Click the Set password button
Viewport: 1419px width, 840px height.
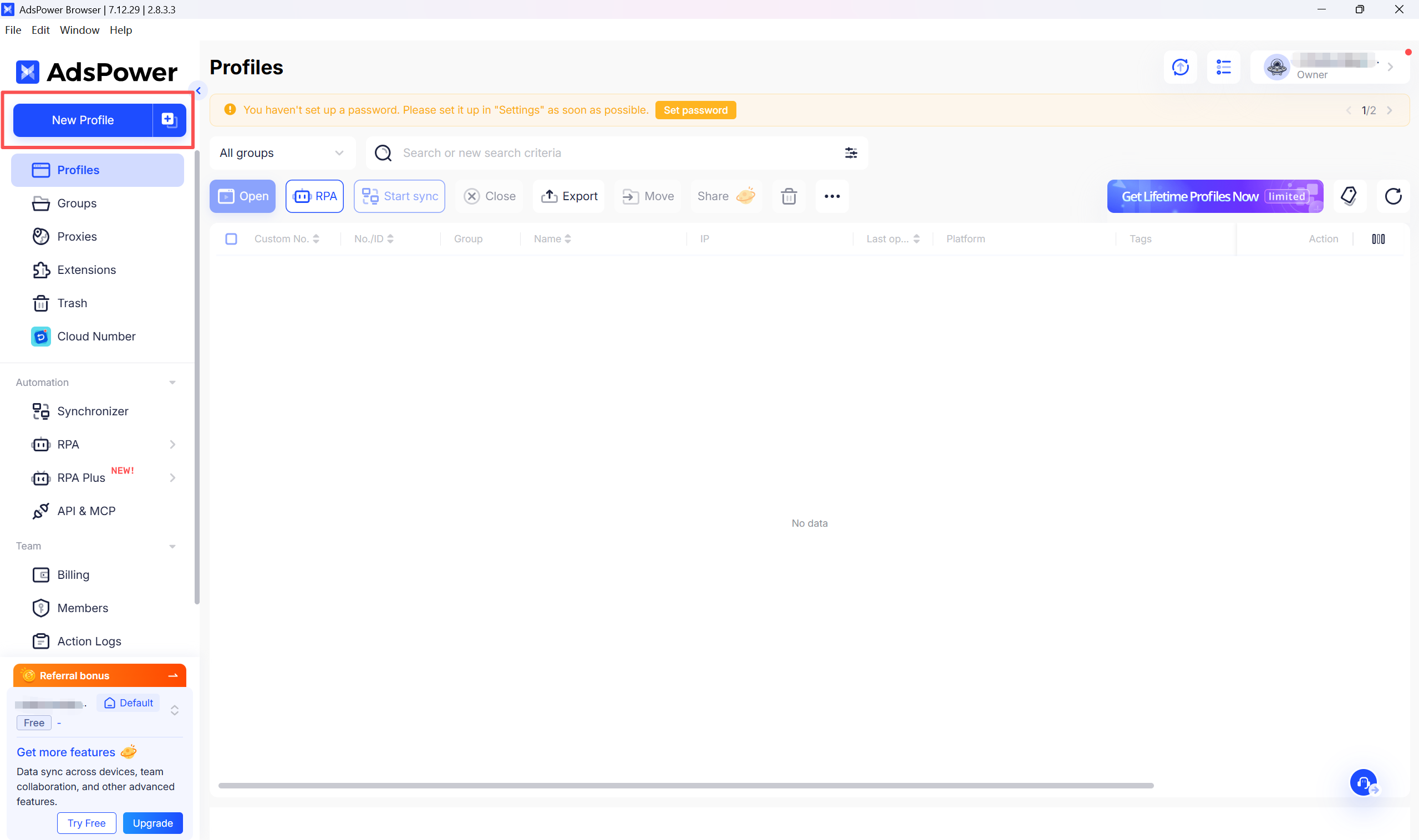[695, 110]
